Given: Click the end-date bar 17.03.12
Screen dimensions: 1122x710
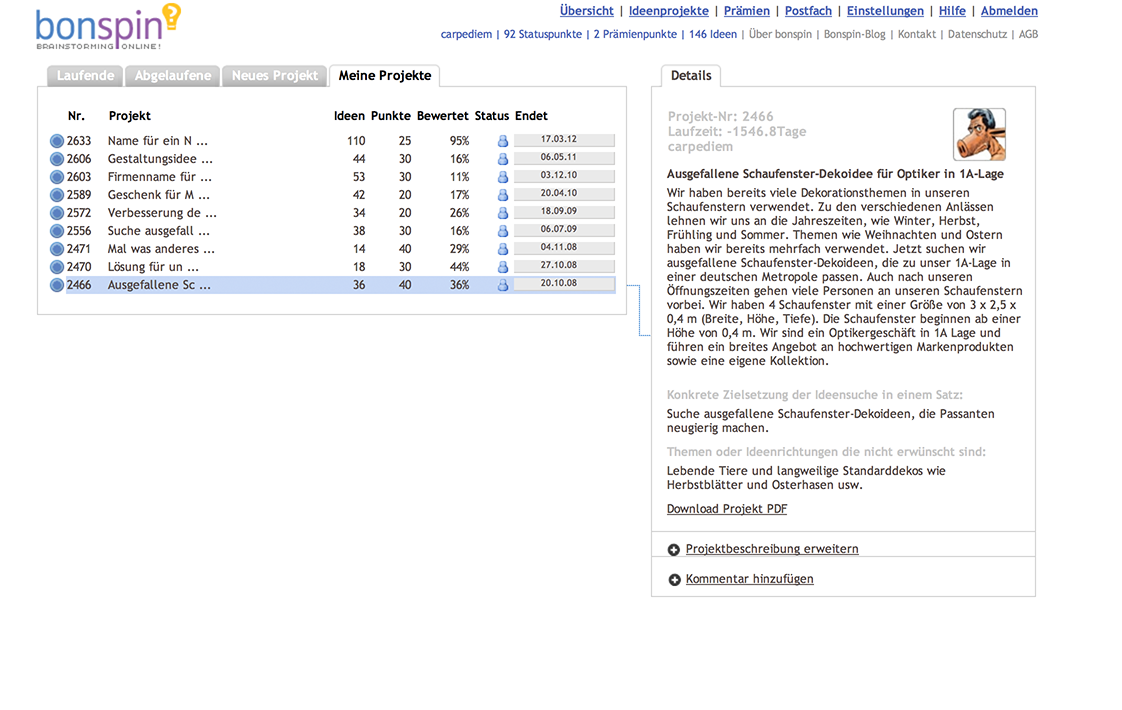Looking at the screenshot, I should (564, 141).
